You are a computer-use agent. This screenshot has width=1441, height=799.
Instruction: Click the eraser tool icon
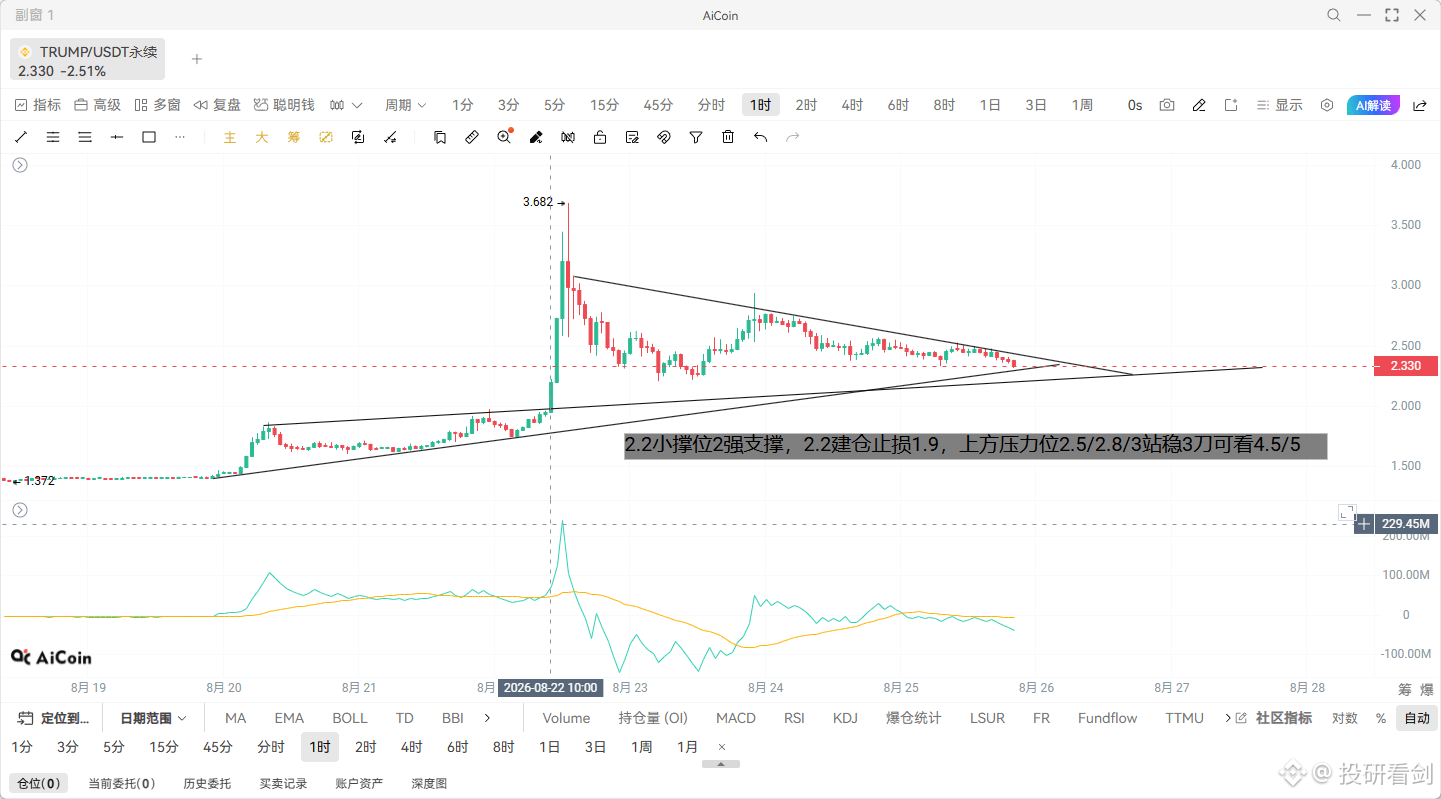pyautogui.click(x=536, y=137)
